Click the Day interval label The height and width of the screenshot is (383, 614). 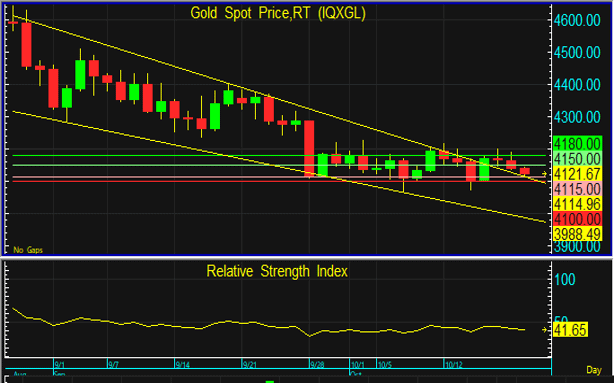coord(594,370)
